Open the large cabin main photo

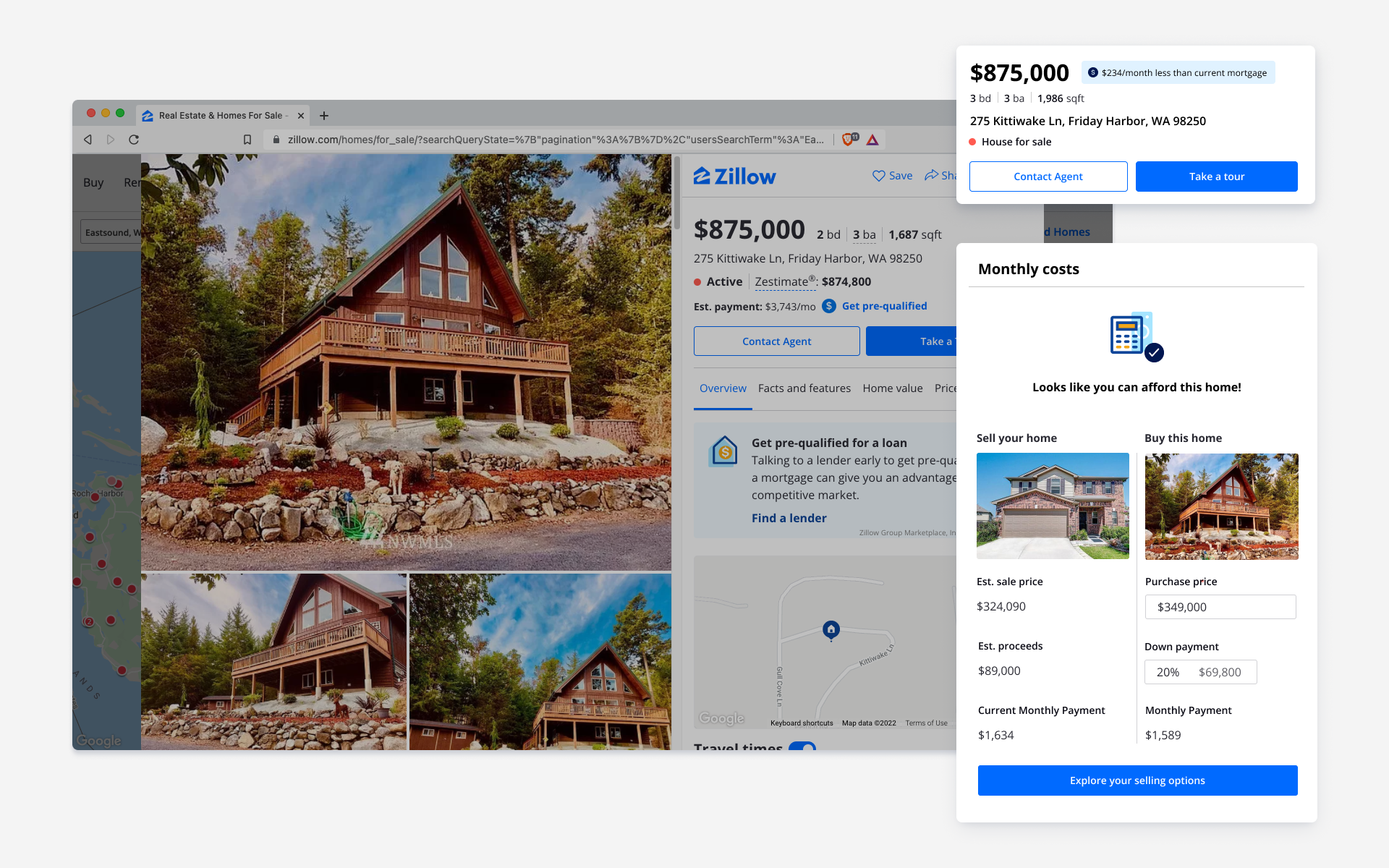point(406,362)
